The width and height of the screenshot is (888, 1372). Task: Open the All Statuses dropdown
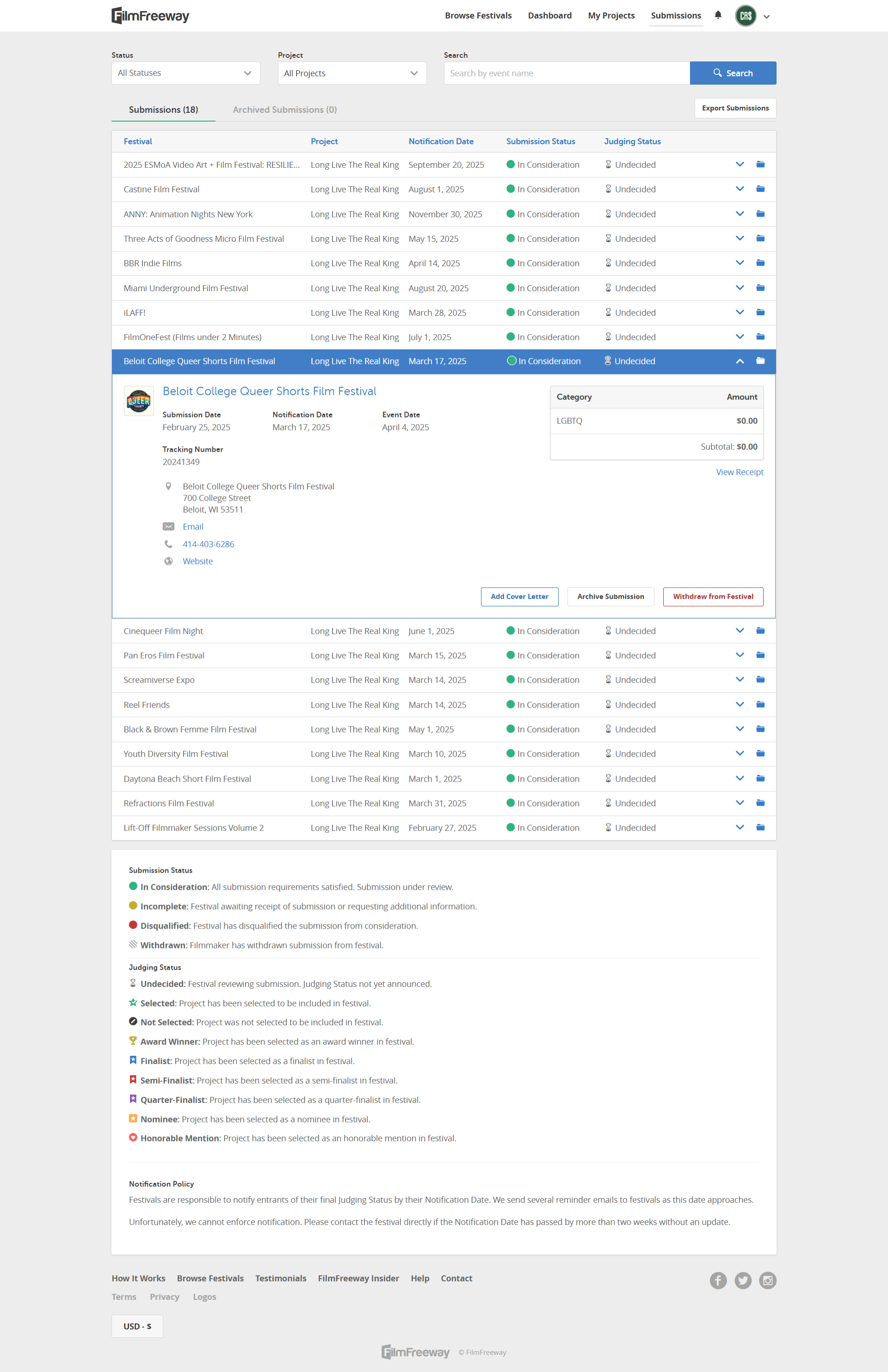pos(185,73)
